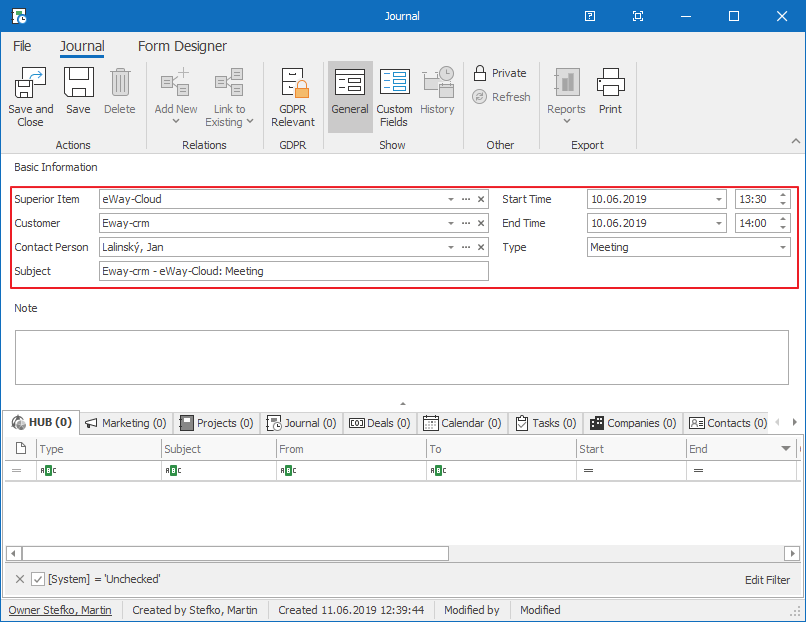This screenshot has height=622, width=806.
Task: Click the Edit Filter link
Action: [x=767, y=580]
